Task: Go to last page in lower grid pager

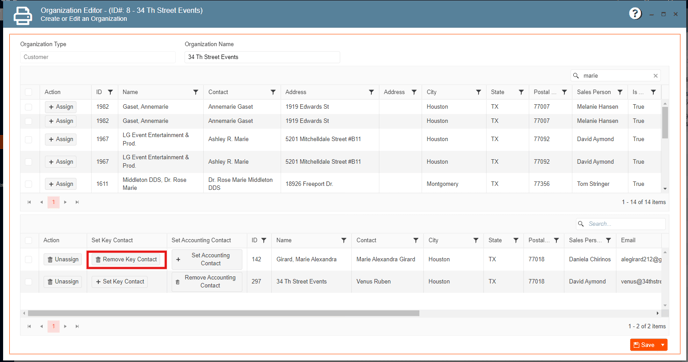Action: [77, 326]
